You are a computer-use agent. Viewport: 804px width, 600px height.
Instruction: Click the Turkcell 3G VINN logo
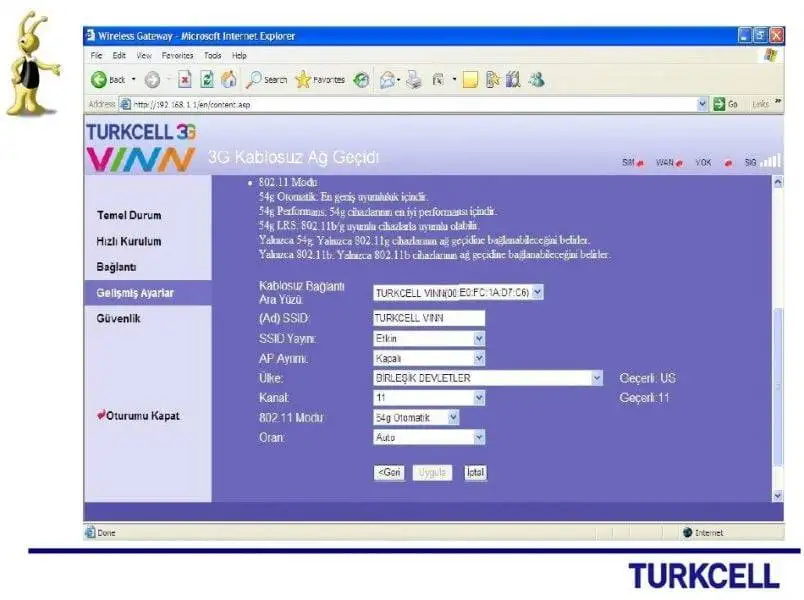pyautogui.click(x=141, y=146)
